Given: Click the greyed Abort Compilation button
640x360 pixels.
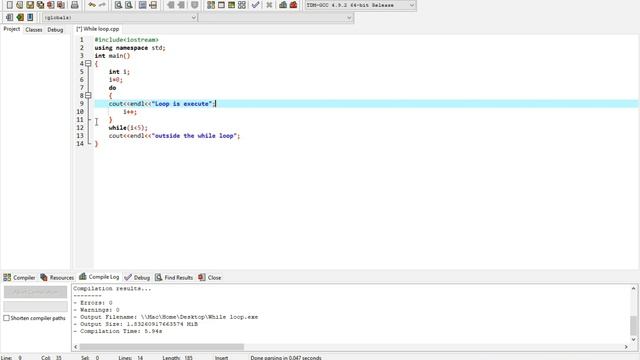Looking at the screenshot, I should tap(36, 292).
